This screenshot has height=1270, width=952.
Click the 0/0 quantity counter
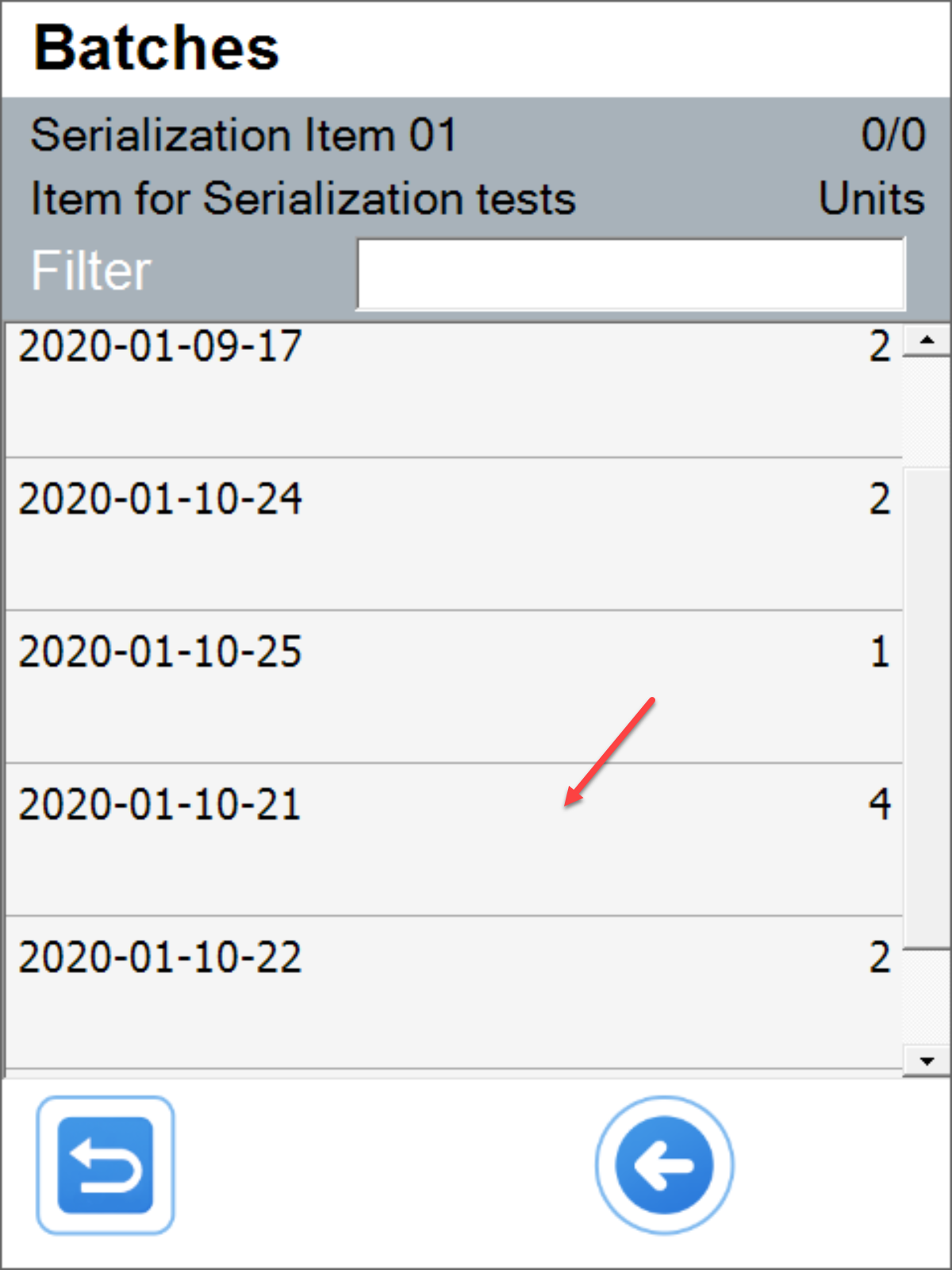(x=893, y=135)
